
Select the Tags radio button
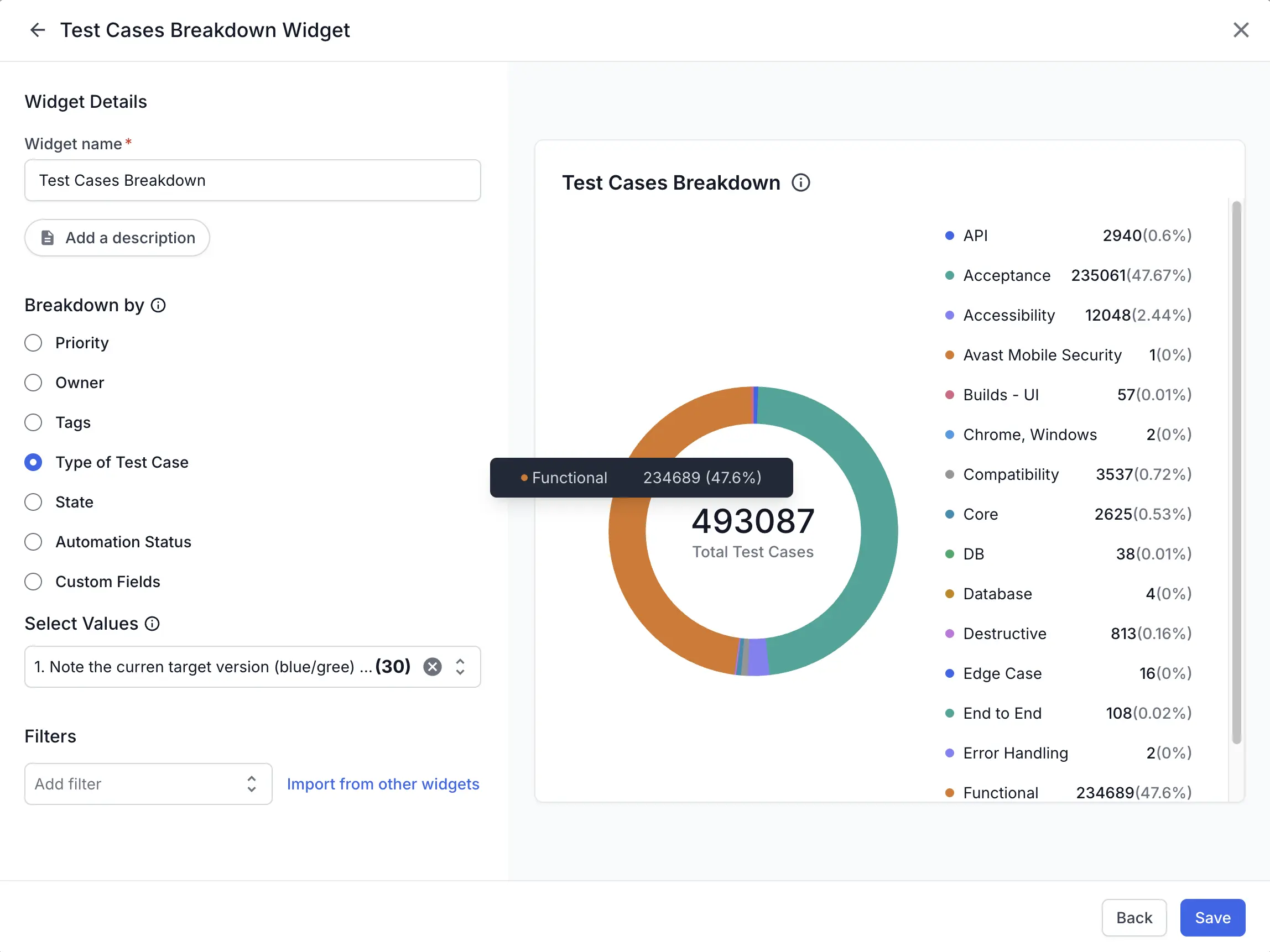click(33, 422)
